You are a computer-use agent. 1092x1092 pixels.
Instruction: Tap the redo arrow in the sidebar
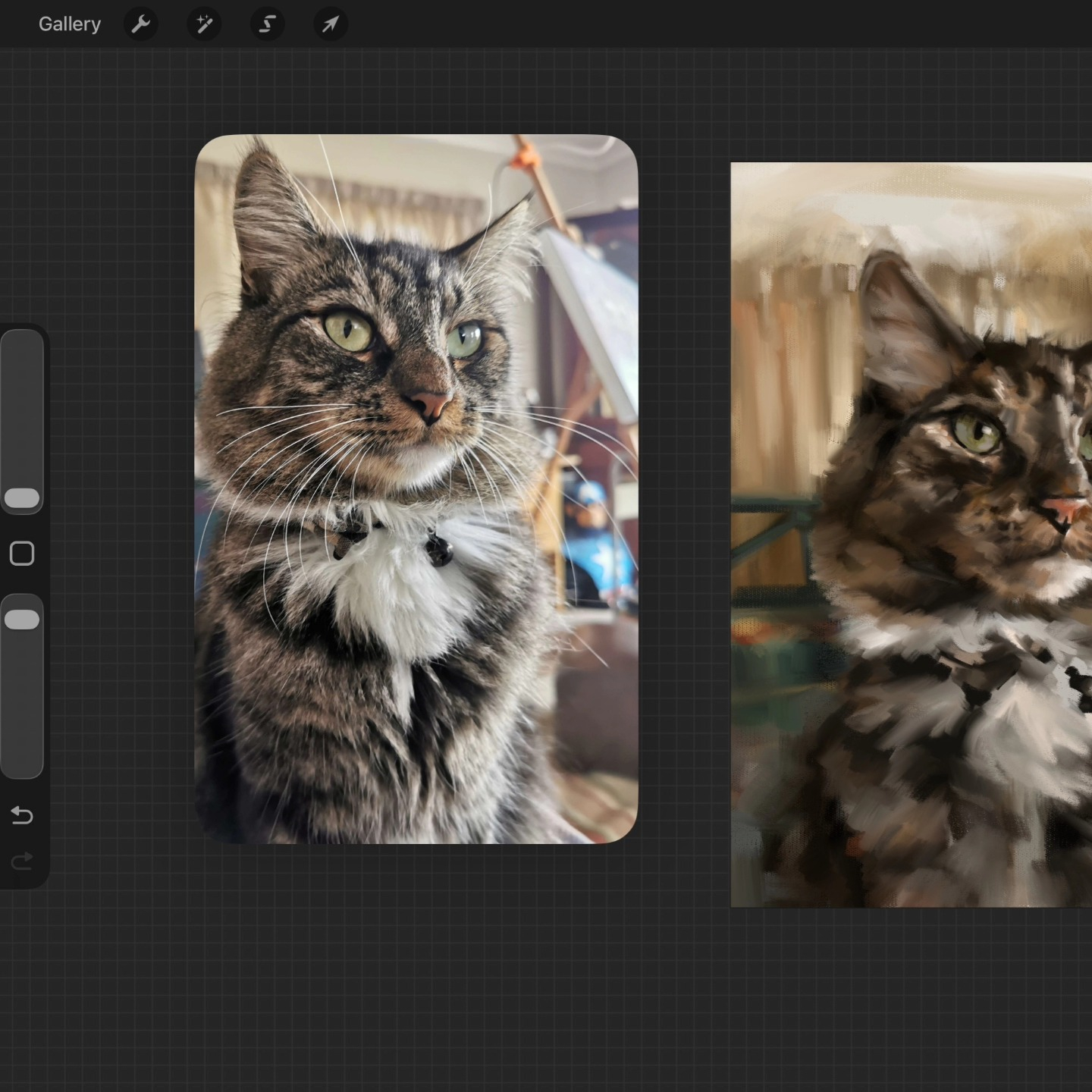point(22,861)
